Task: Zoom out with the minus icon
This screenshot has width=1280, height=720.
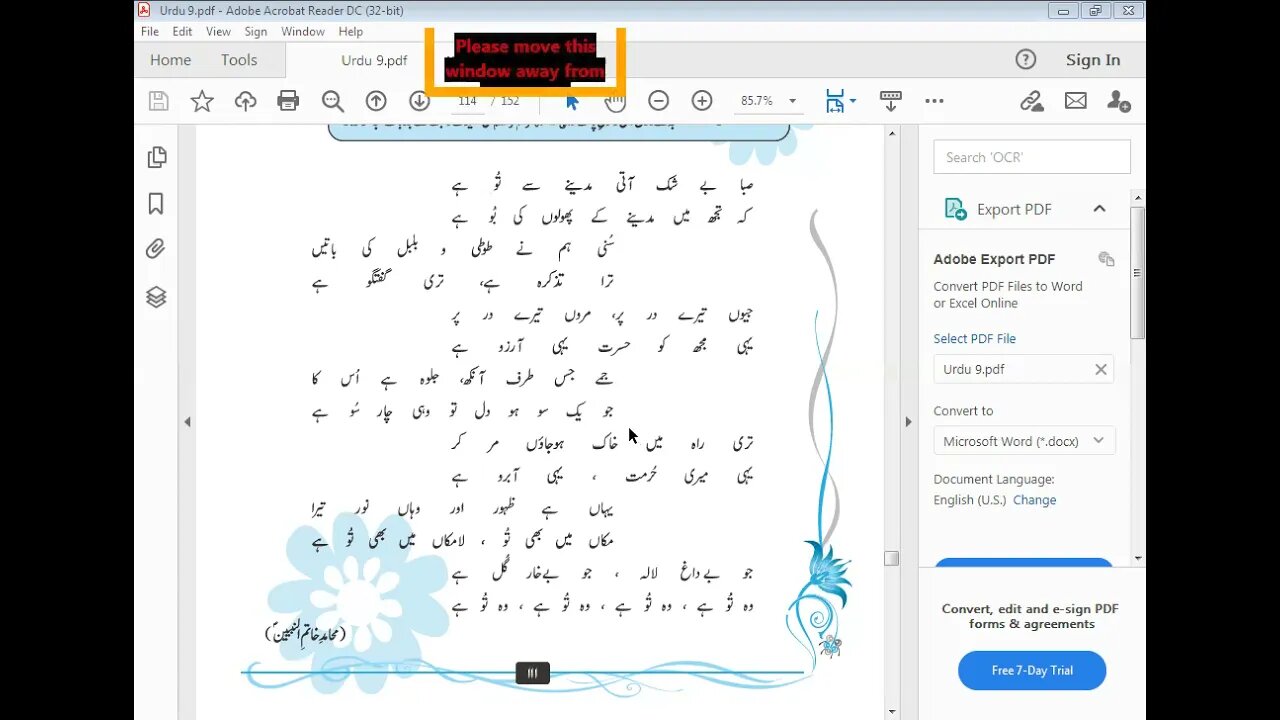Action: (658, 101)
